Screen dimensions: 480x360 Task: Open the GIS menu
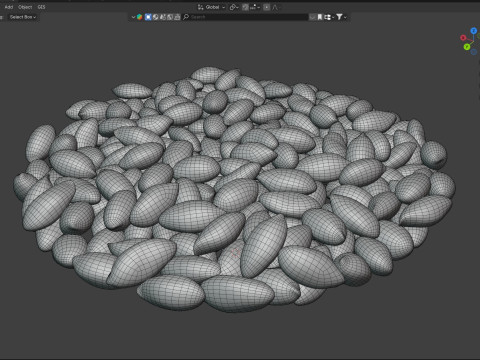(x=41, y=7)
